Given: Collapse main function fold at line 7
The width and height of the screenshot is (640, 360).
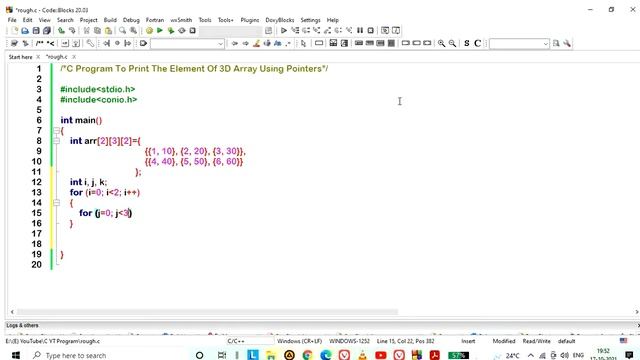Looking at the screenshot, I should tap(56, 131).
